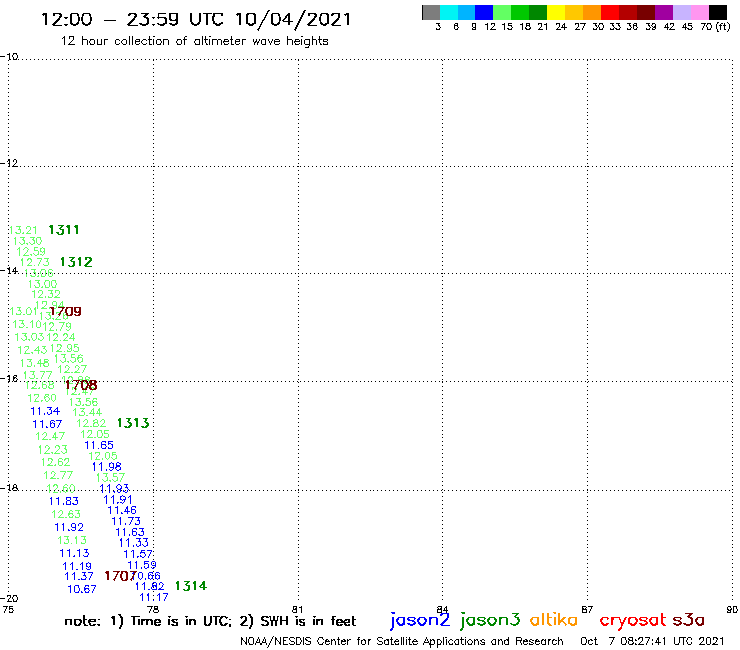This screenshot has height=650, width=740.
Task: Click the blue wave height value 11.17
Action: (x=154, y=597)
